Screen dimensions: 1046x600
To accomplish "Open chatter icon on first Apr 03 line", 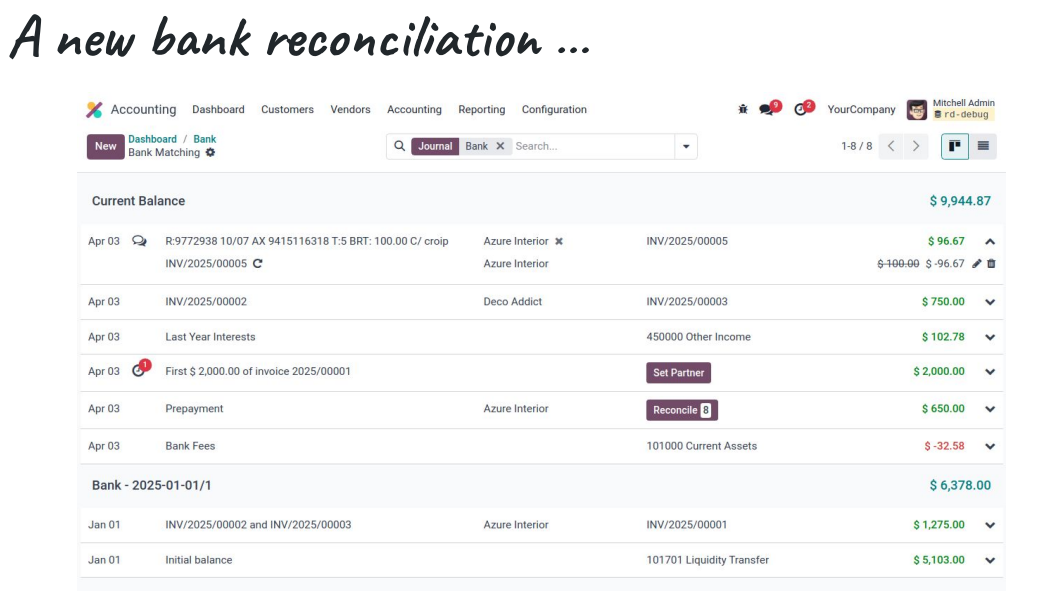I will click(139, 241).
